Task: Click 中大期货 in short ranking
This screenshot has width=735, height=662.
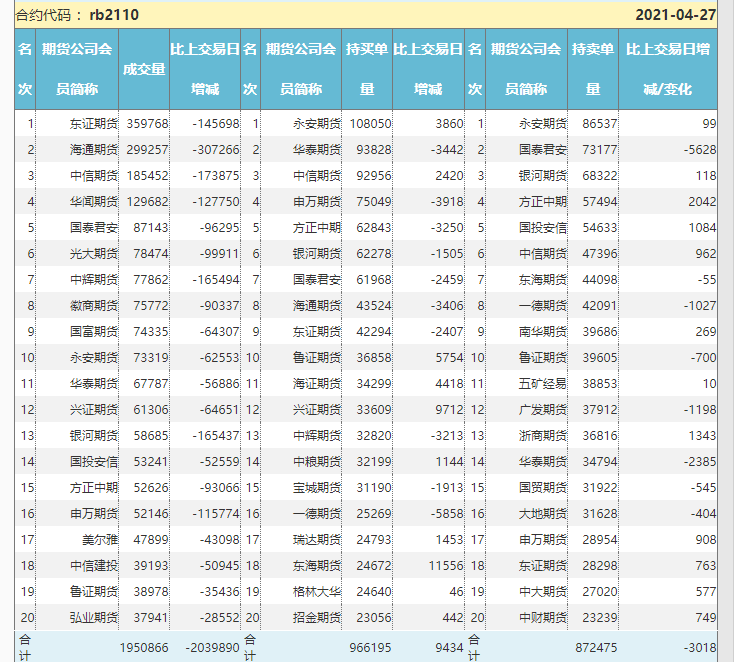Action: 543,592
